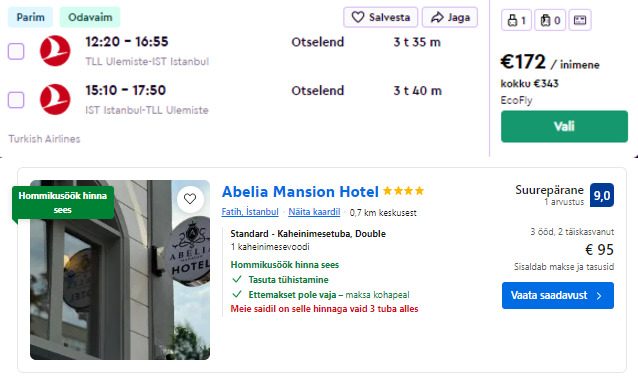Click the chevron arrow on Vaata saadavust

pos(599,296)
